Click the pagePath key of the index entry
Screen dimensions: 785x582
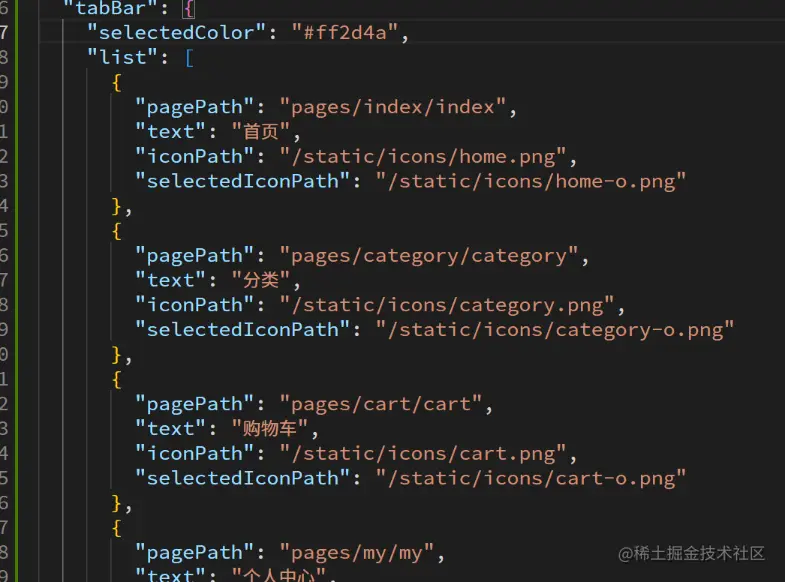point(195,107)
